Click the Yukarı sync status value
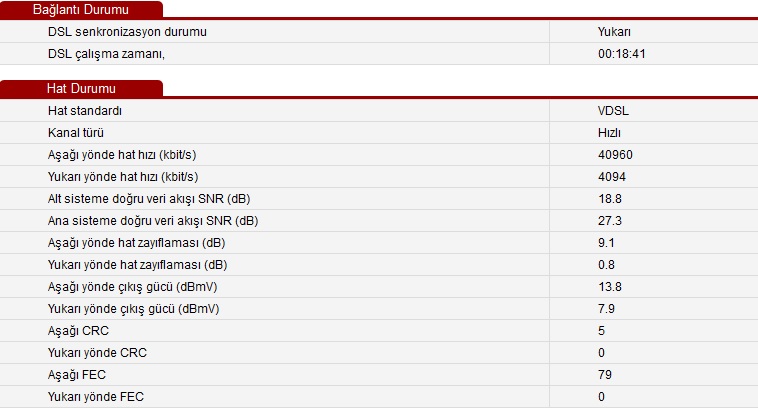The height and width of the screenshot is (408, 758). (x=614, y=32)
